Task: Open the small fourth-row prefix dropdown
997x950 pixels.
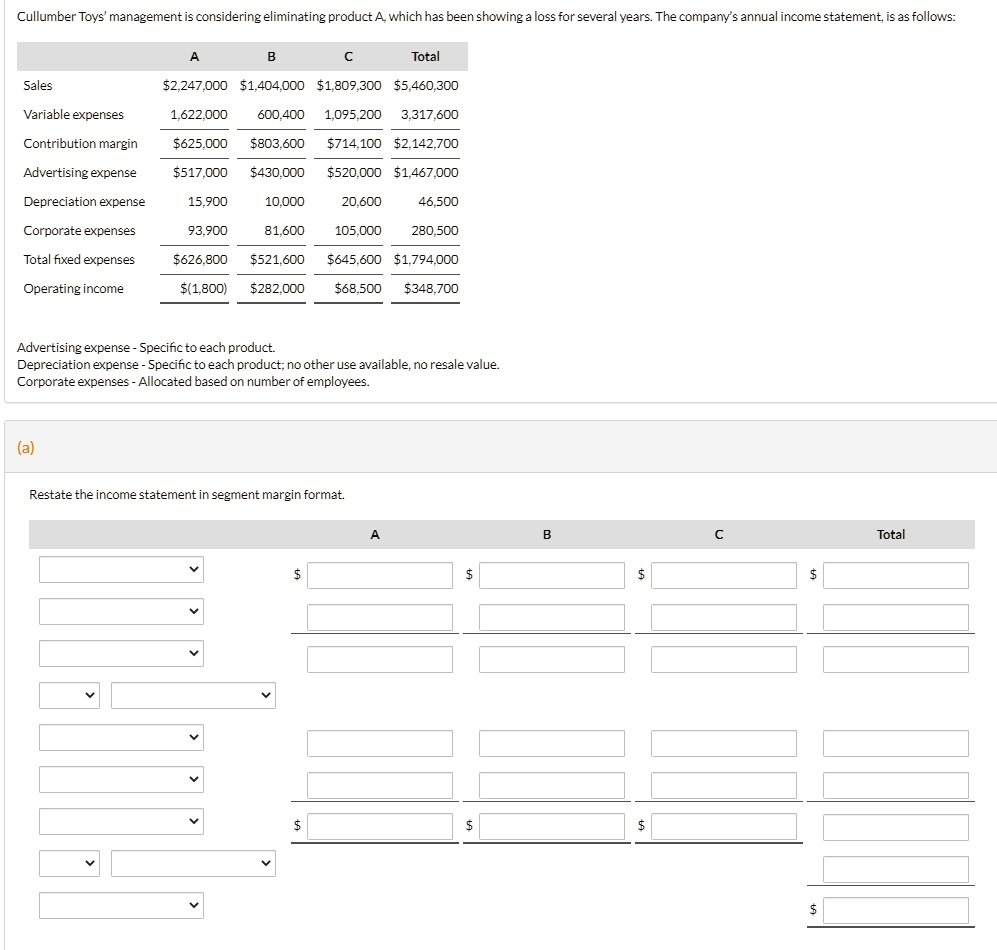Action: point(69,695)
